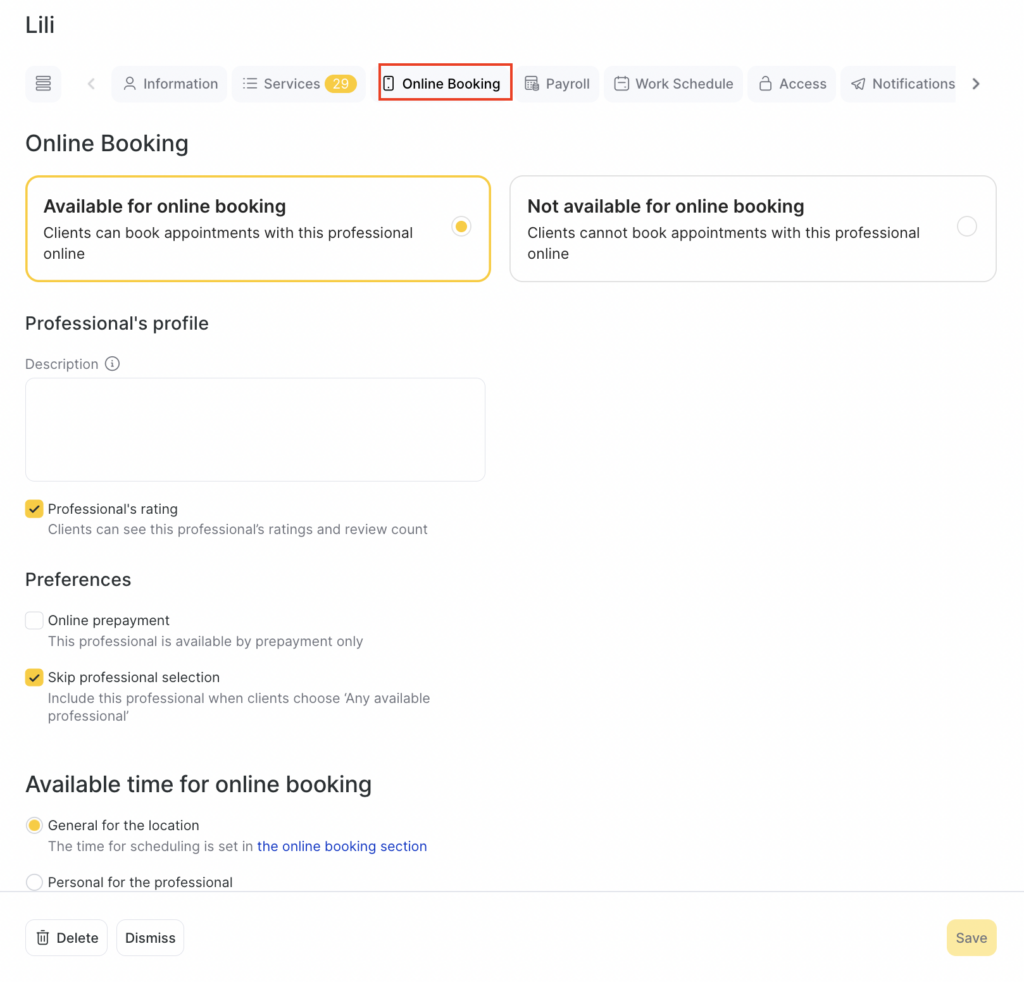Click into the Description text box

pyautogui.click(x=255, y=430)
